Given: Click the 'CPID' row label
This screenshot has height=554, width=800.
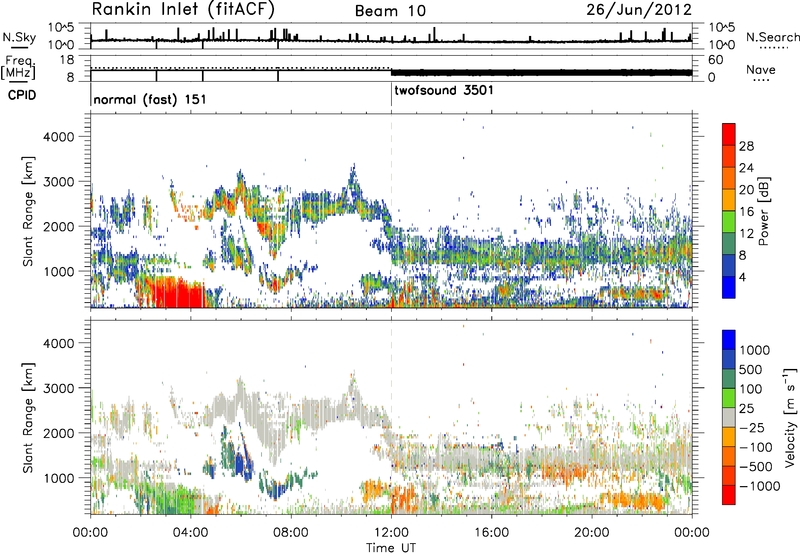Looking at the screenshot, I should tap(22, 95).
